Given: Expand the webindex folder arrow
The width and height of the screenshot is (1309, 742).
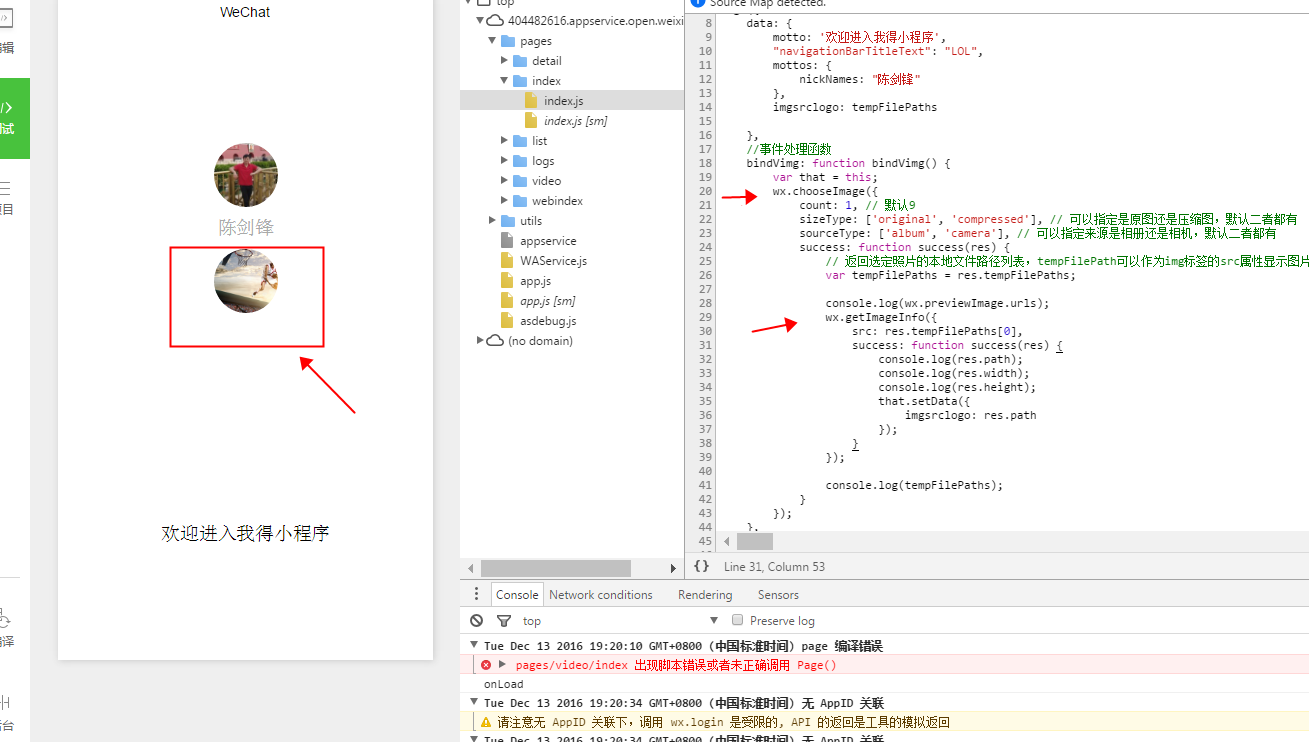Looking at the screenshot, I should tap(505, 201).
